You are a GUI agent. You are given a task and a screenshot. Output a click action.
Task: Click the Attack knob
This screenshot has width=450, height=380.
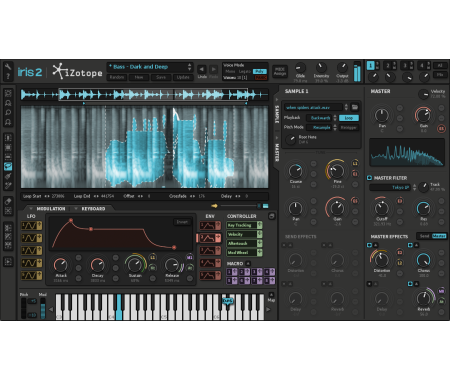[x=61, y=265]
